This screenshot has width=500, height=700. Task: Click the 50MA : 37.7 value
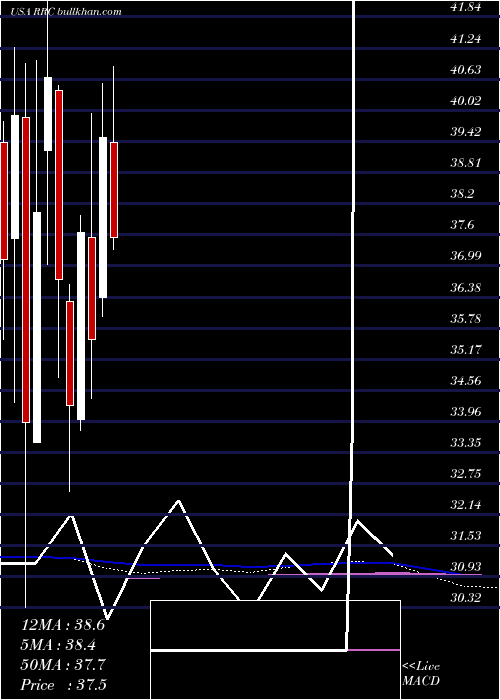[x=63, y=665]
